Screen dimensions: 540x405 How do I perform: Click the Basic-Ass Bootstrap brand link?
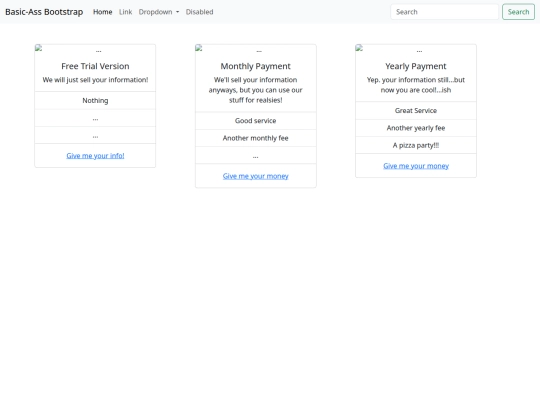[x=44, y=12]
